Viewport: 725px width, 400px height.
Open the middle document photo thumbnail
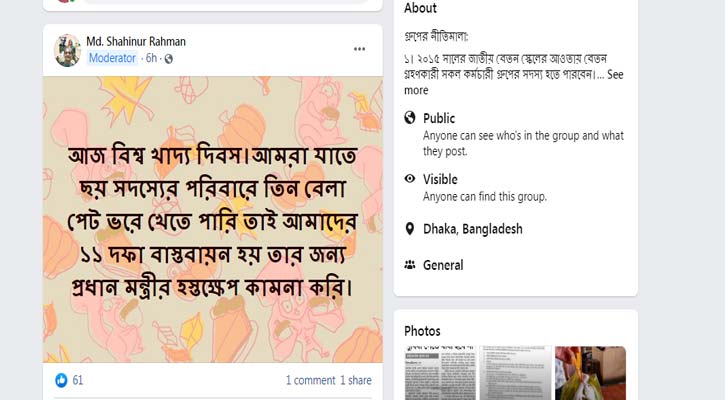tap(516, 373)
